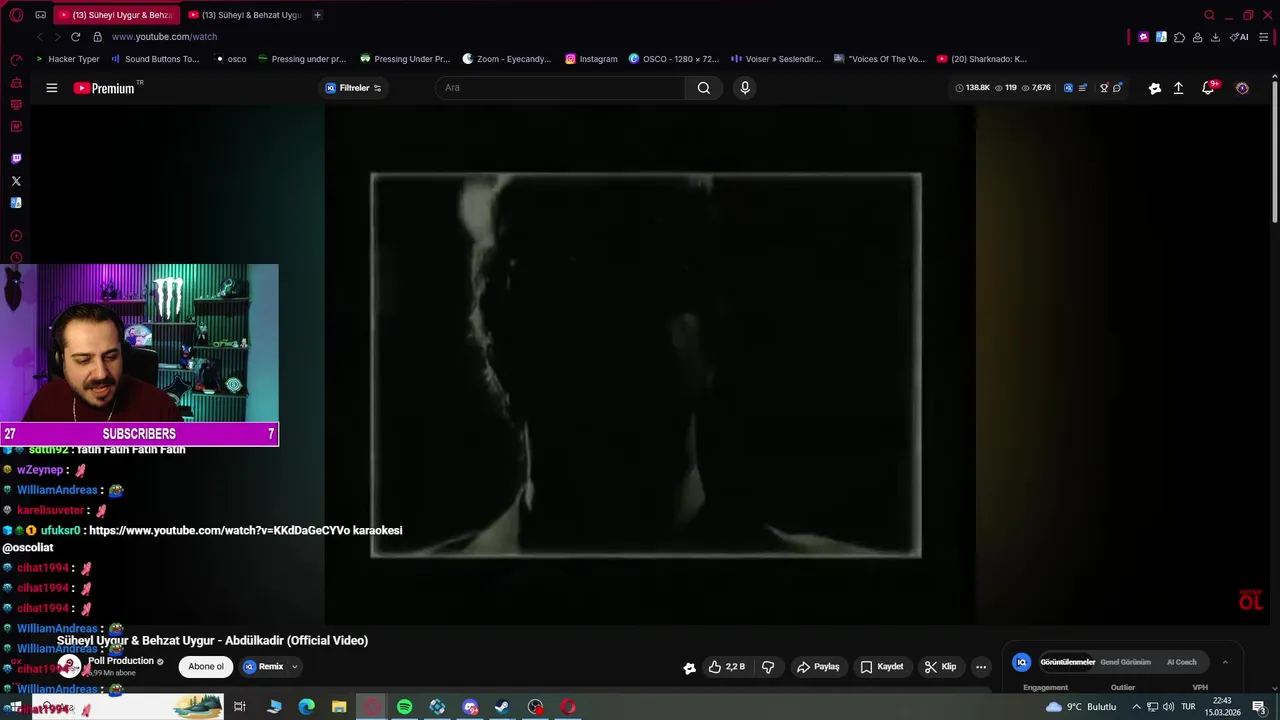Open the Zoom - Eyecandy bookmark
This screenshot has height=720, width=1280.
coord(507,59)
